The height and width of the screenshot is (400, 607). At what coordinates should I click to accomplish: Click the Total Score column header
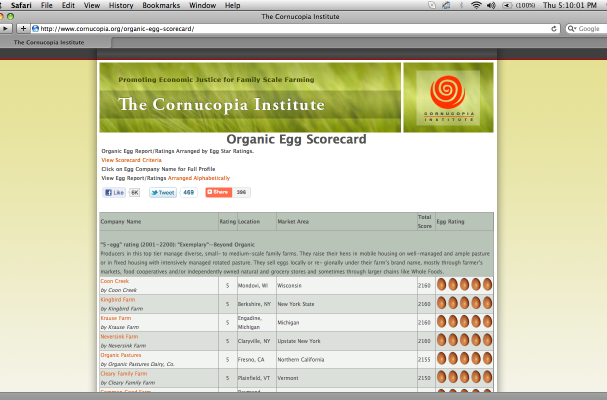point(425,221)
